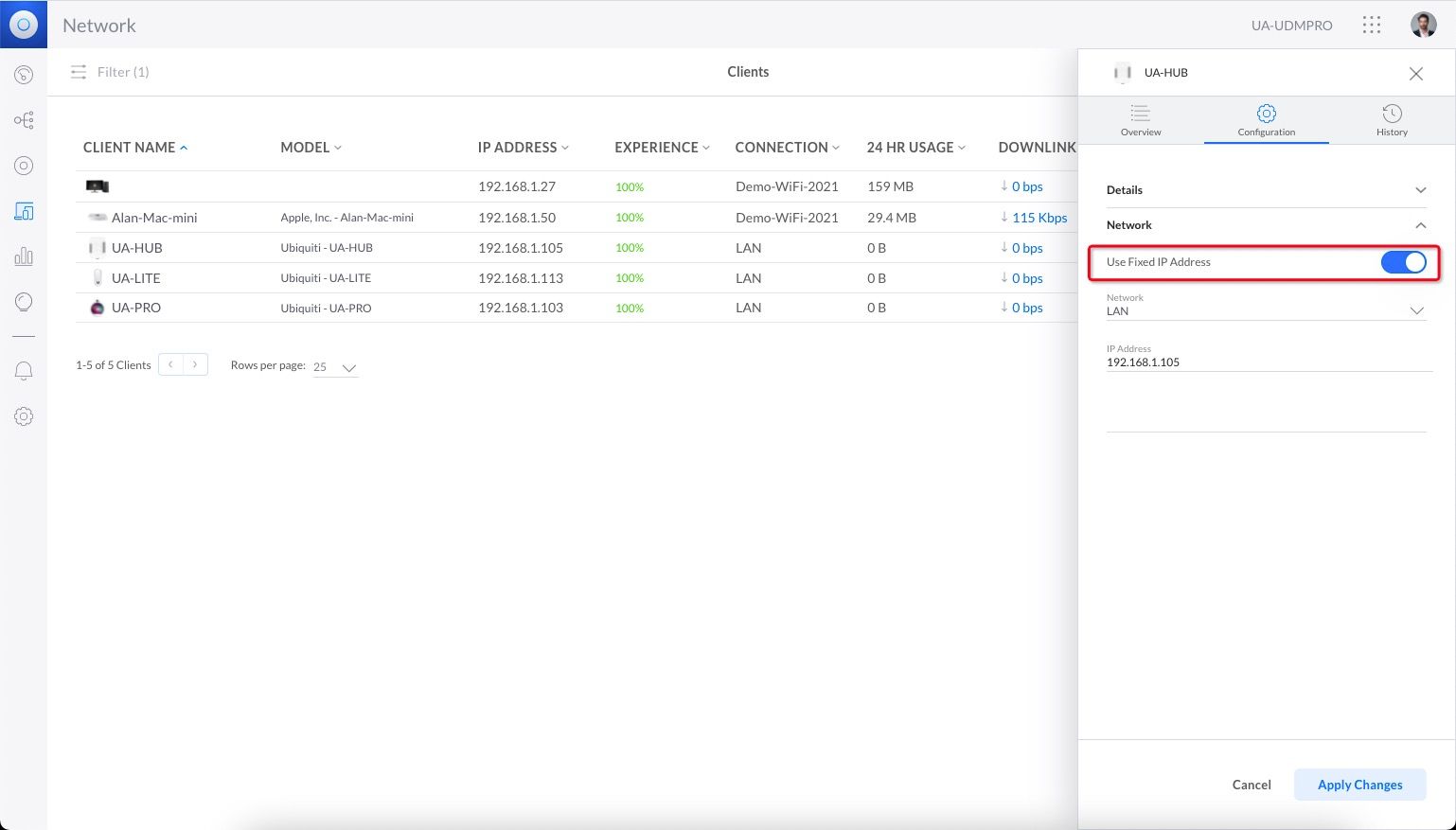The image size is (1456, 830).
Task: Click the UniFi logo icon
Action: [24, 25]
